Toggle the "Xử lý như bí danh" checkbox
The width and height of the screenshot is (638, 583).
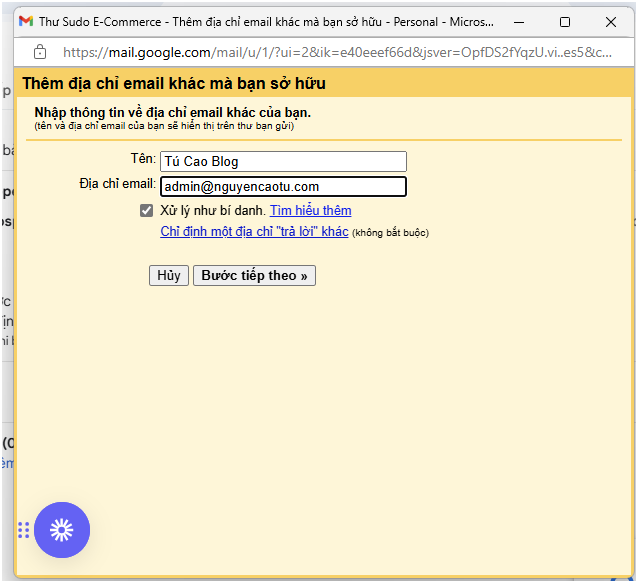point(147,211)
